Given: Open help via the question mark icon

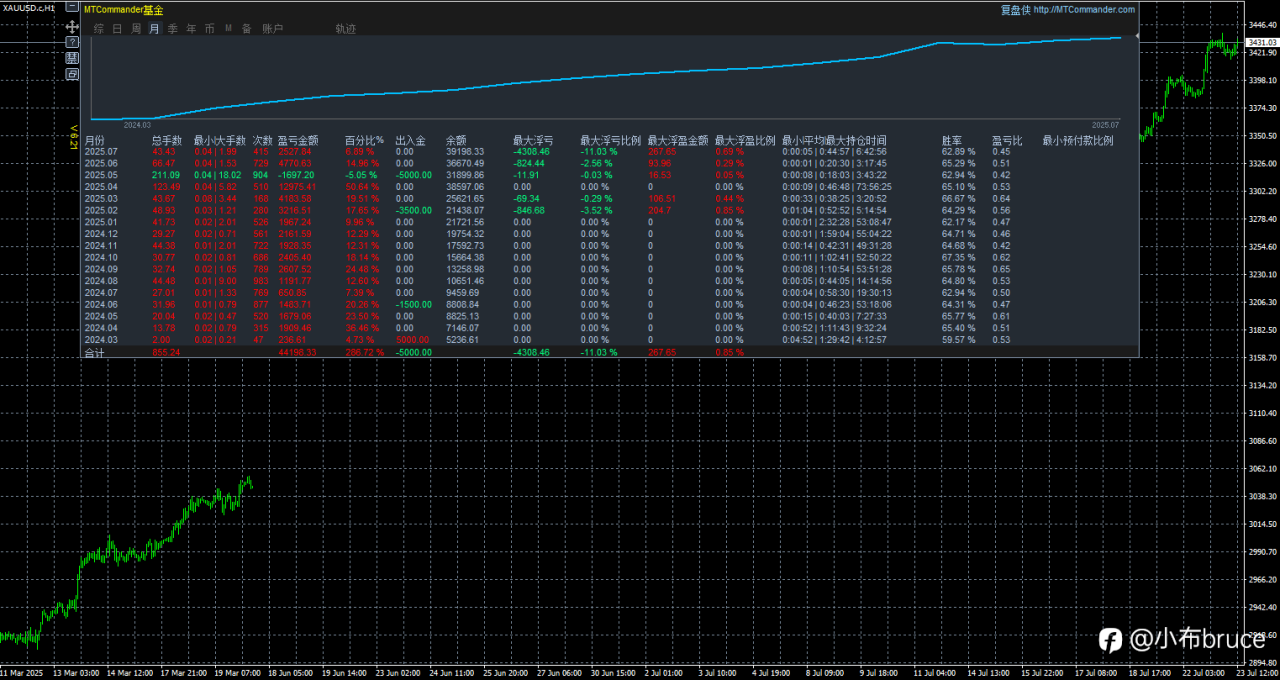Looking at the screenshot, I should click(x=72, y=42).
